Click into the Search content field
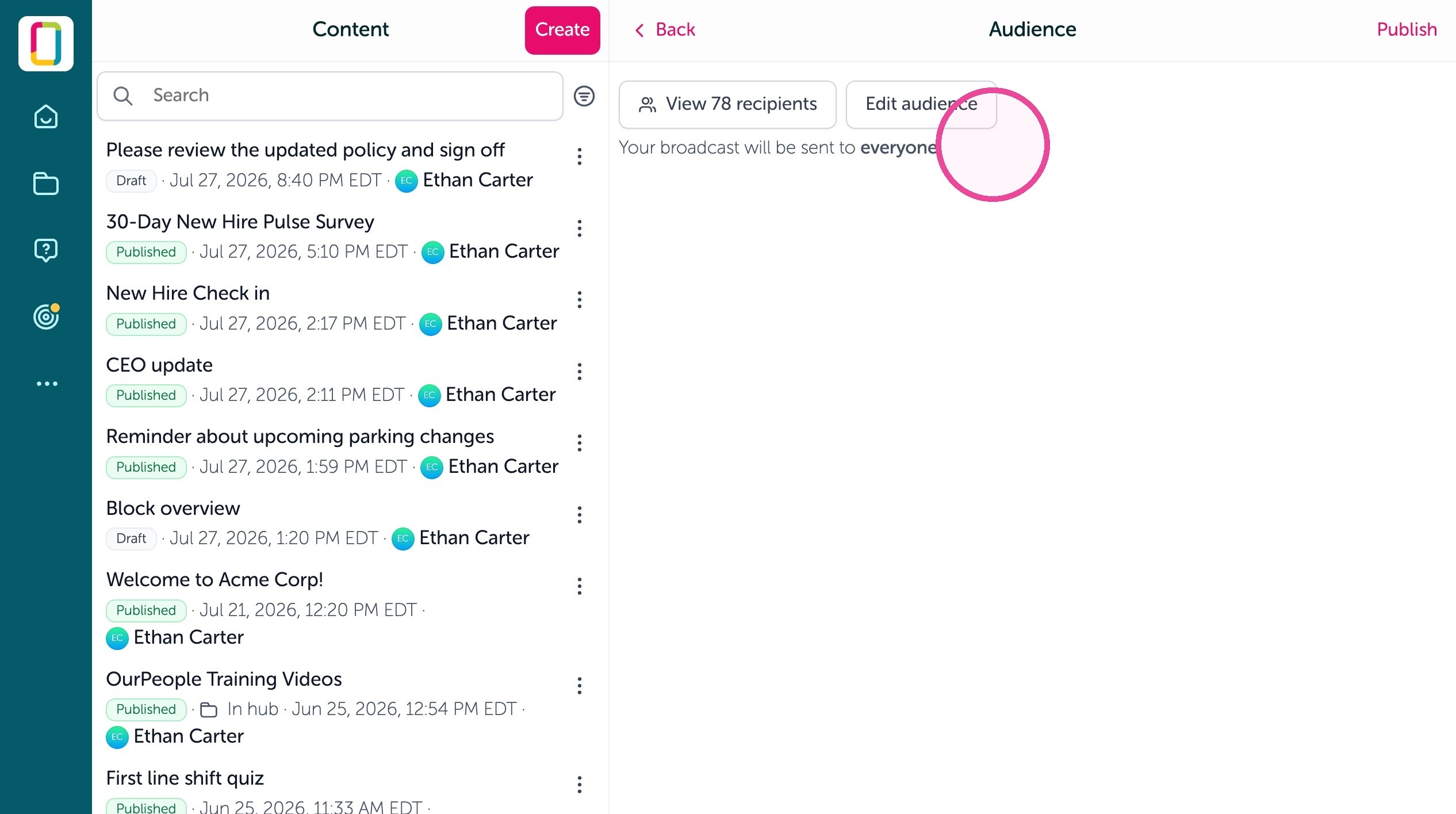 [x=329, y=96]
